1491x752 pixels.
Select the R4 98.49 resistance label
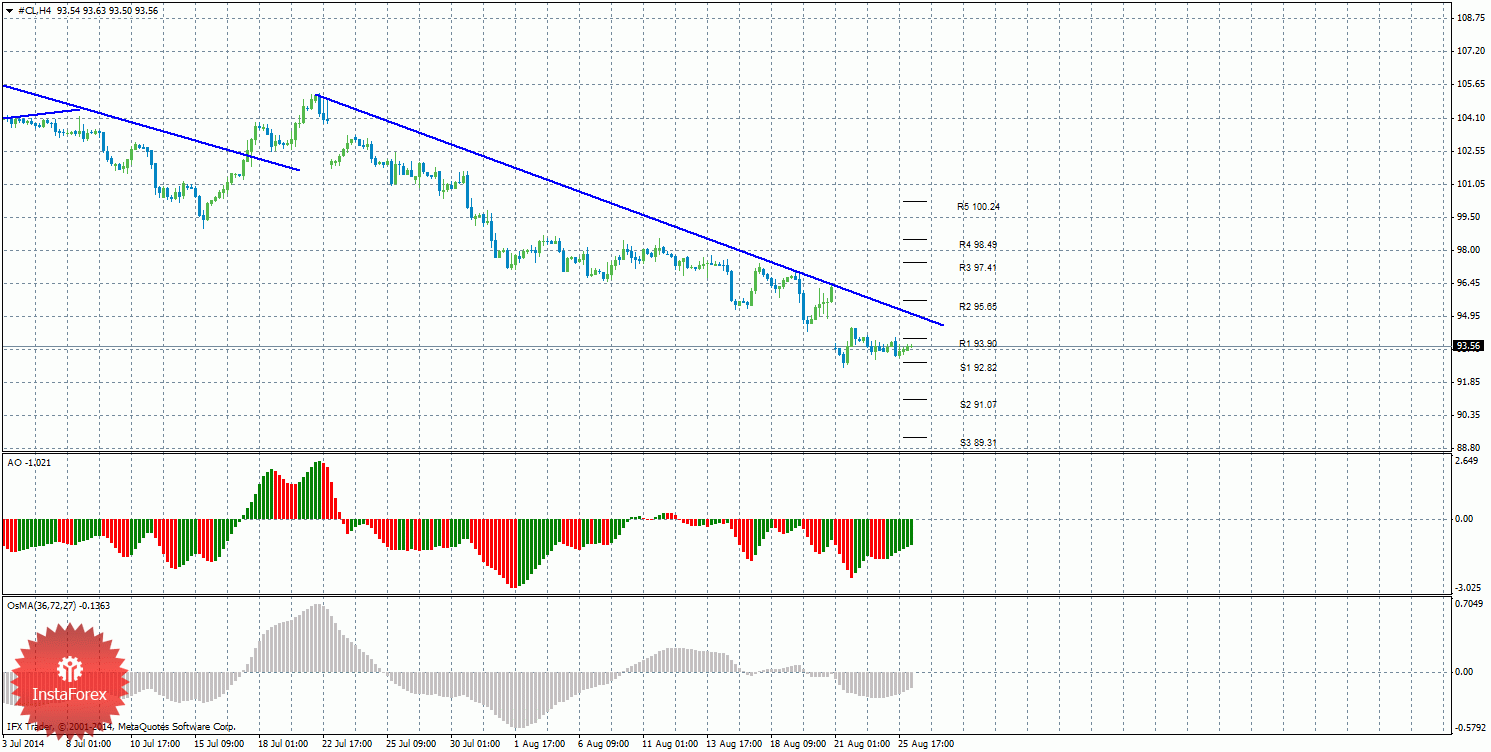[x=978, y=244]
